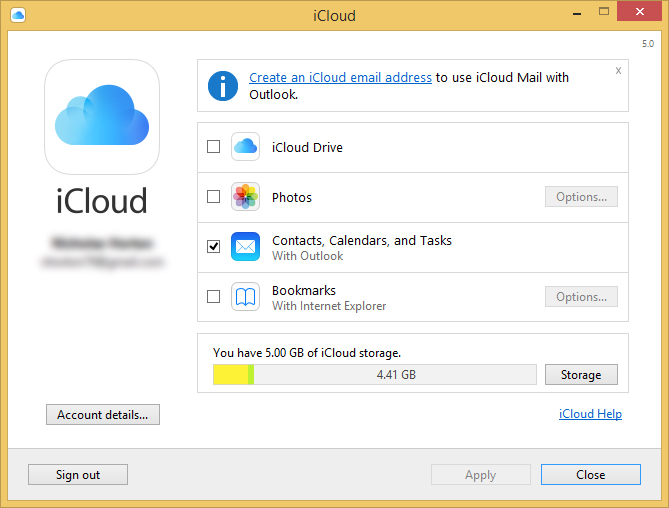The width and height of the screenshot is (669, 508).
Task: Uncheck Contacts, Calendars, and Tasks
Action: point(213,247)
